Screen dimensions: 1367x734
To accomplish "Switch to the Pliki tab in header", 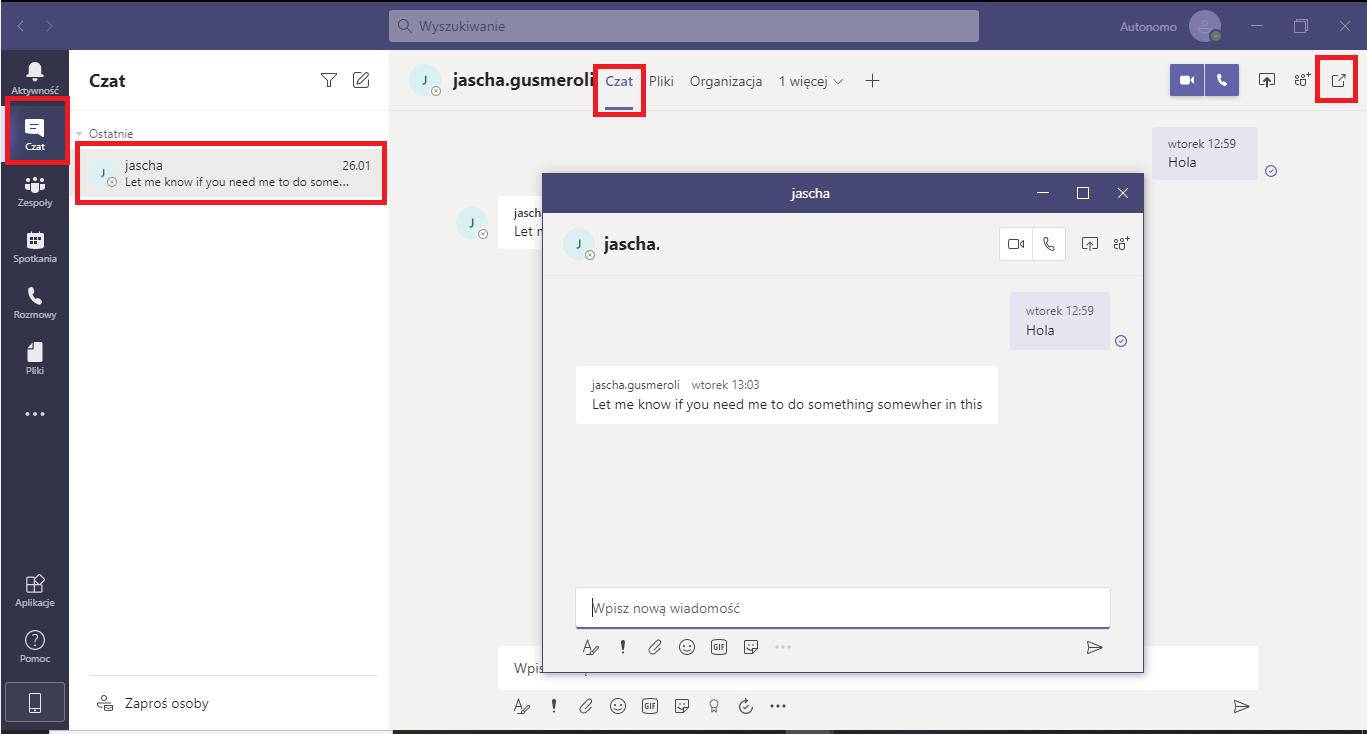I will pos(661,81).
